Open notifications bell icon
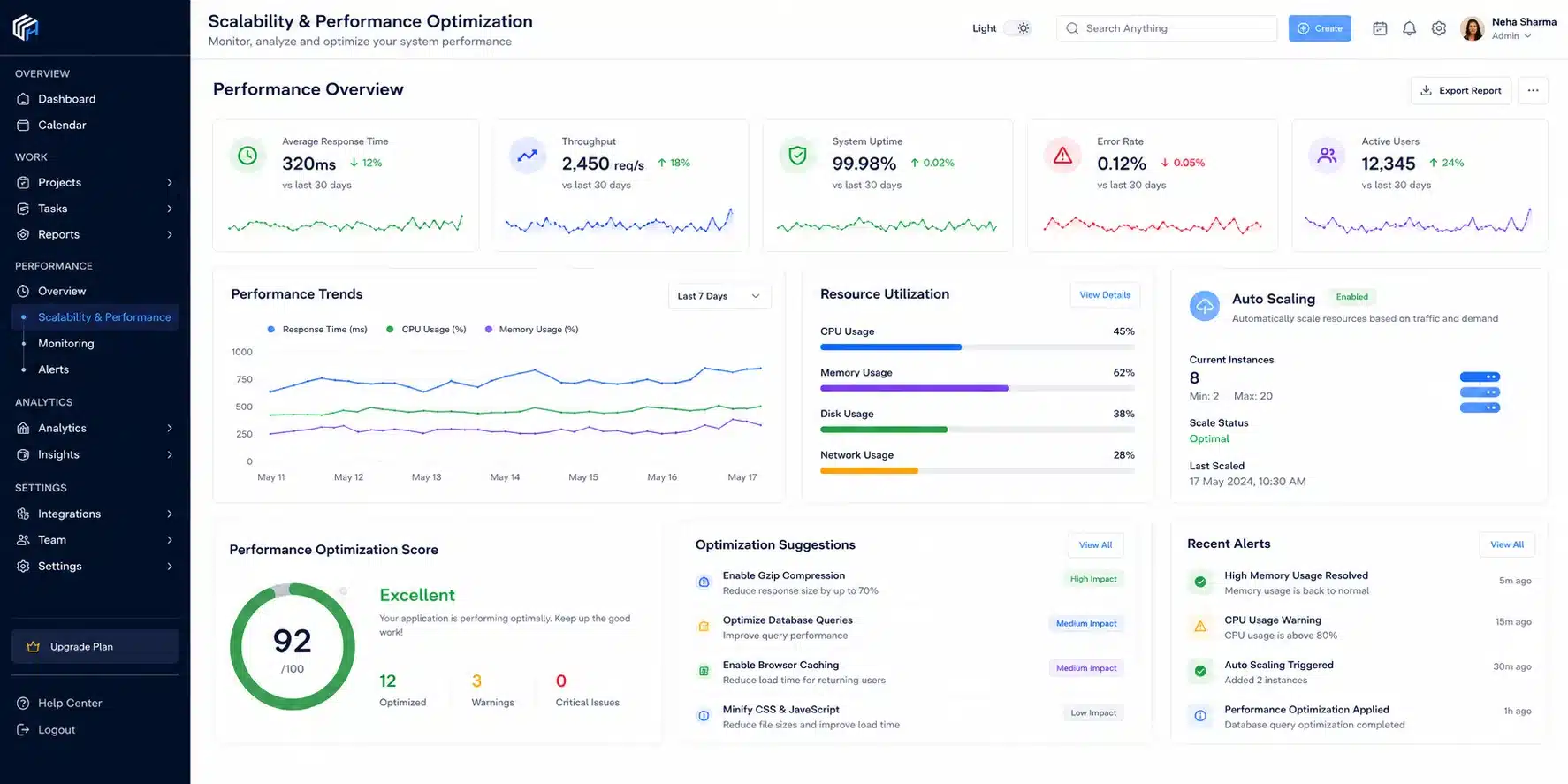 1409,28
